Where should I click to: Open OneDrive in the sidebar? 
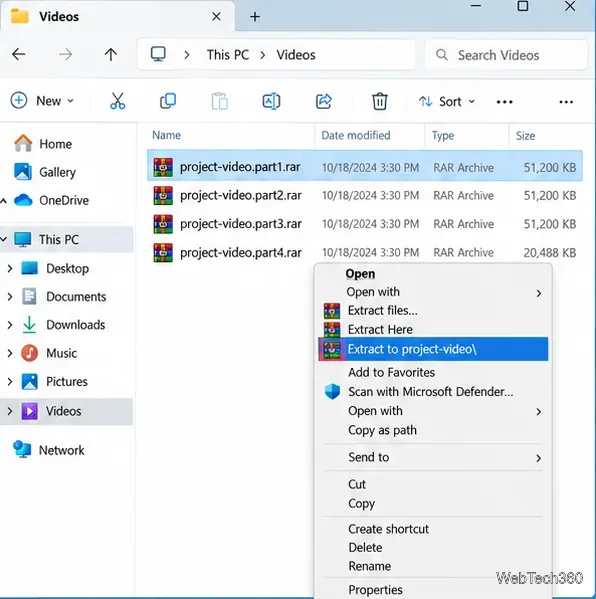pyautogui.click(x=51, y=200)
